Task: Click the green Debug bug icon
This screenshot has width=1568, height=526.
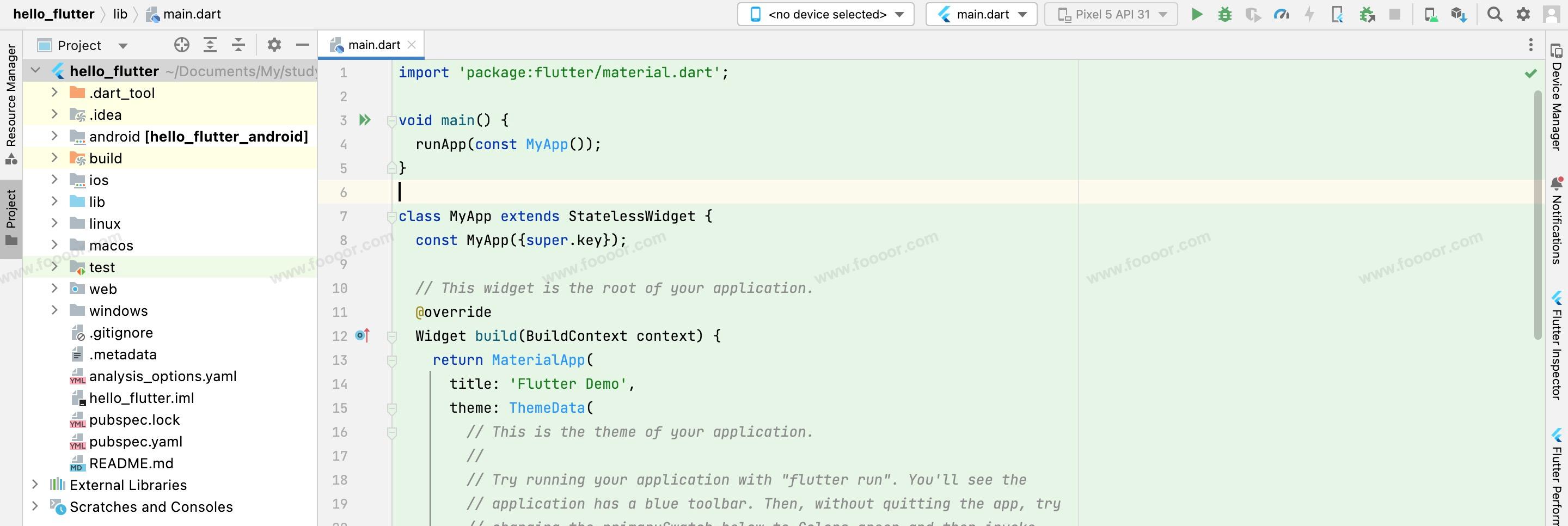Action: coord(1224,15)
